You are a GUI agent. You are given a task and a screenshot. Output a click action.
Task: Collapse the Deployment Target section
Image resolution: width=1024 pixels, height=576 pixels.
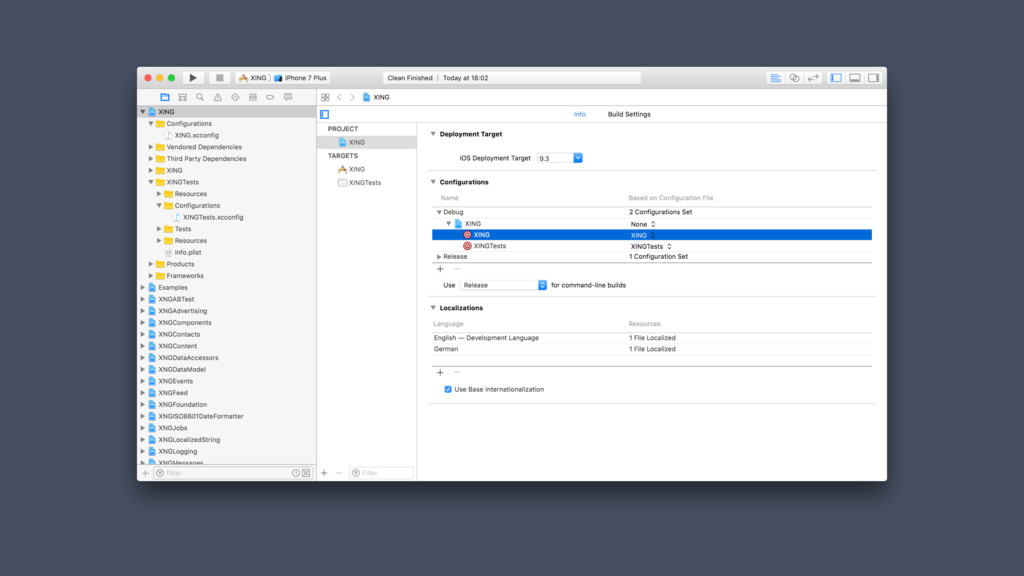pos(433,134)
